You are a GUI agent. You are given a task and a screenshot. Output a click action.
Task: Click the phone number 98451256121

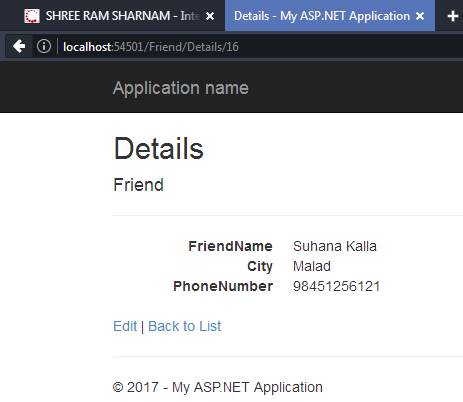click(336, 286)
